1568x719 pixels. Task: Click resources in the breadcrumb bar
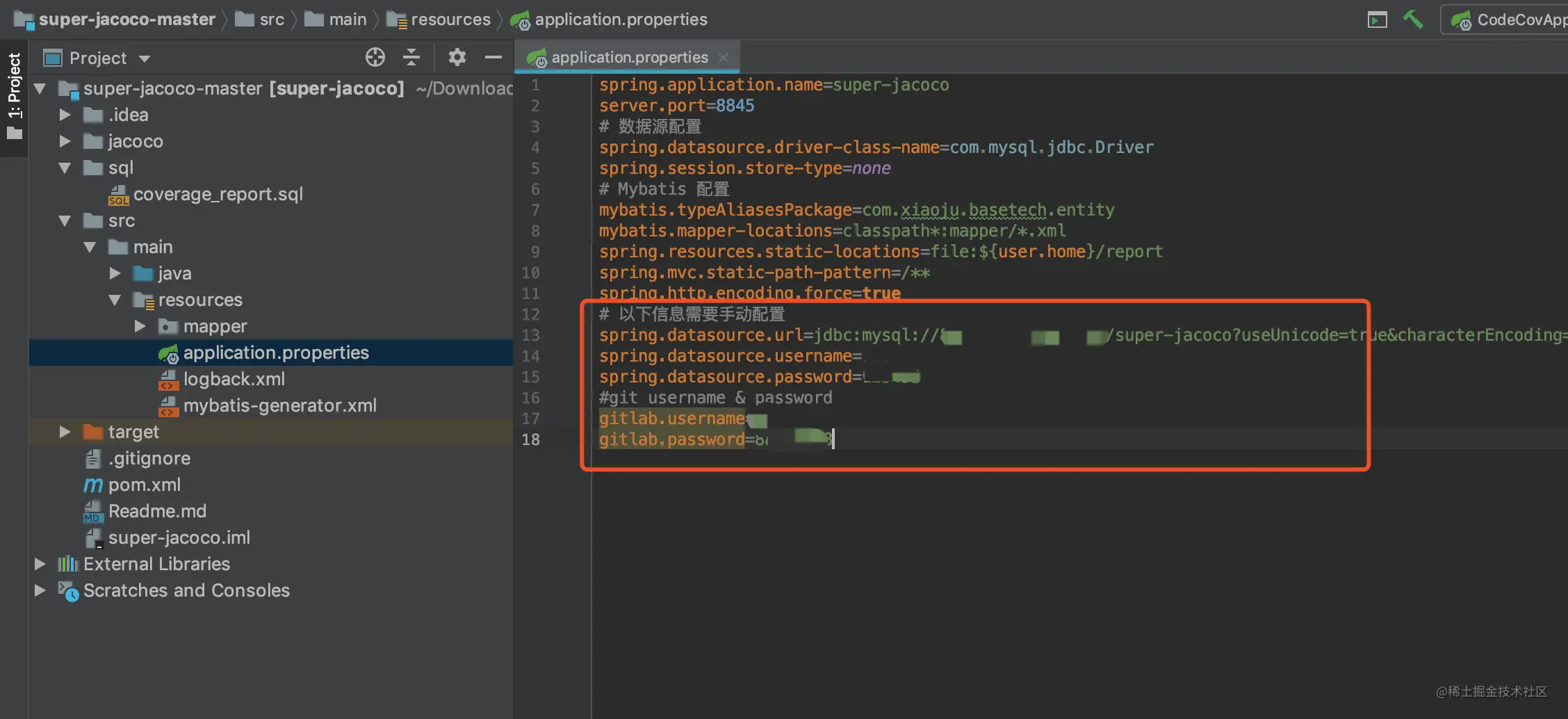439,19
